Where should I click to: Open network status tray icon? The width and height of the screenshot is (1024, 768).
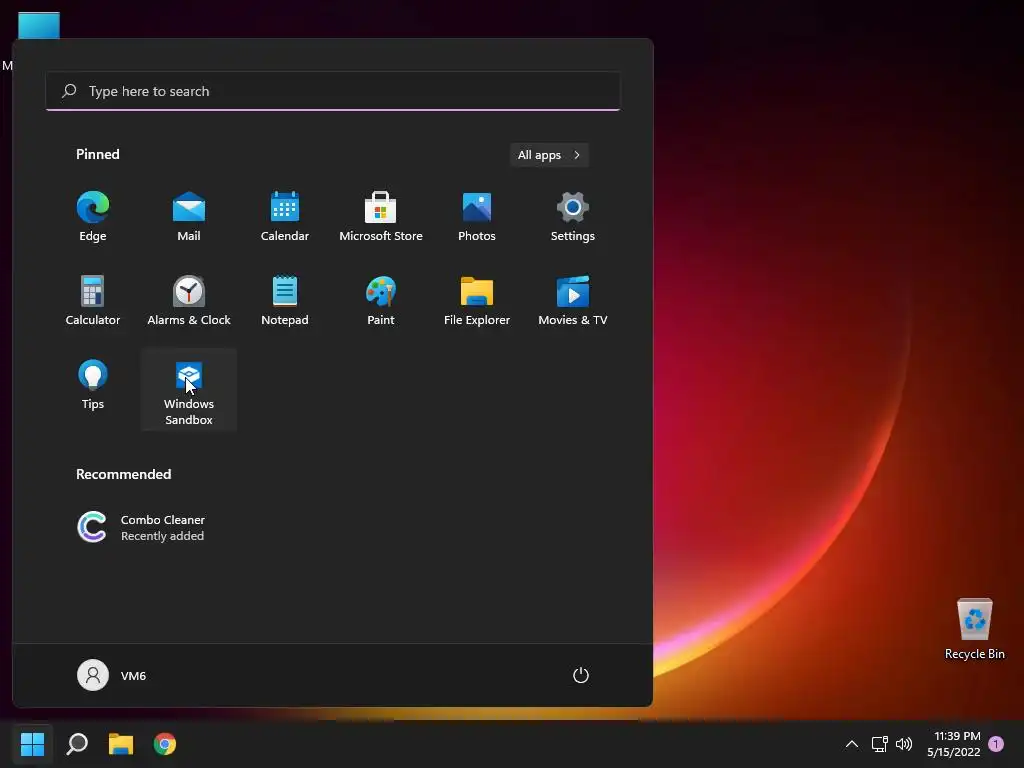coord(879,744)
